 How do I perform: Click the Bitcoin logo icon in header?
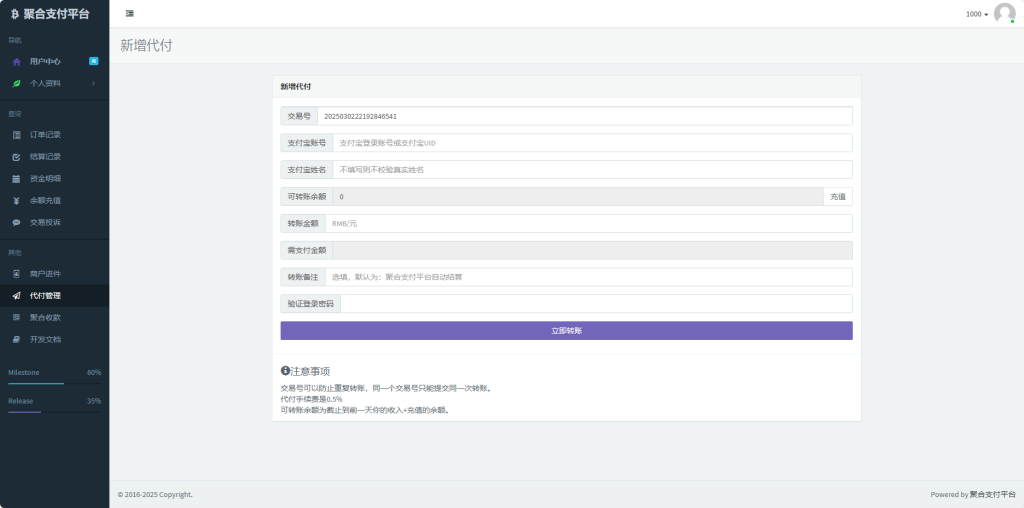(15, 14)
